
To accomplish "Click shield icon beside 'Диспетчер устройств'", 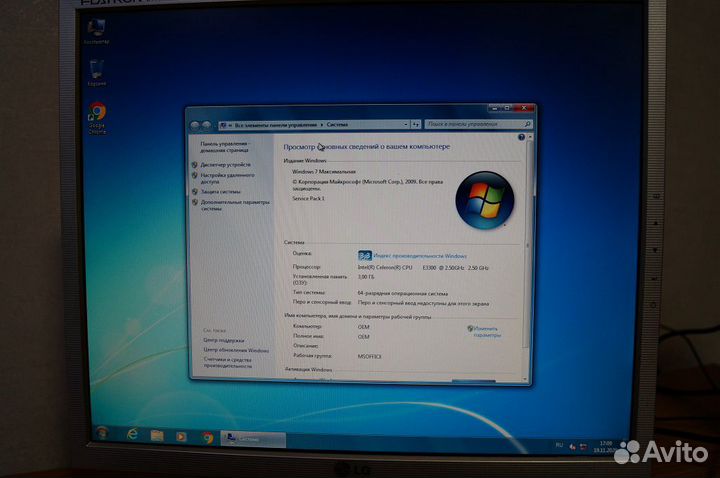I will pyautogui.click(x=195, y=164).
